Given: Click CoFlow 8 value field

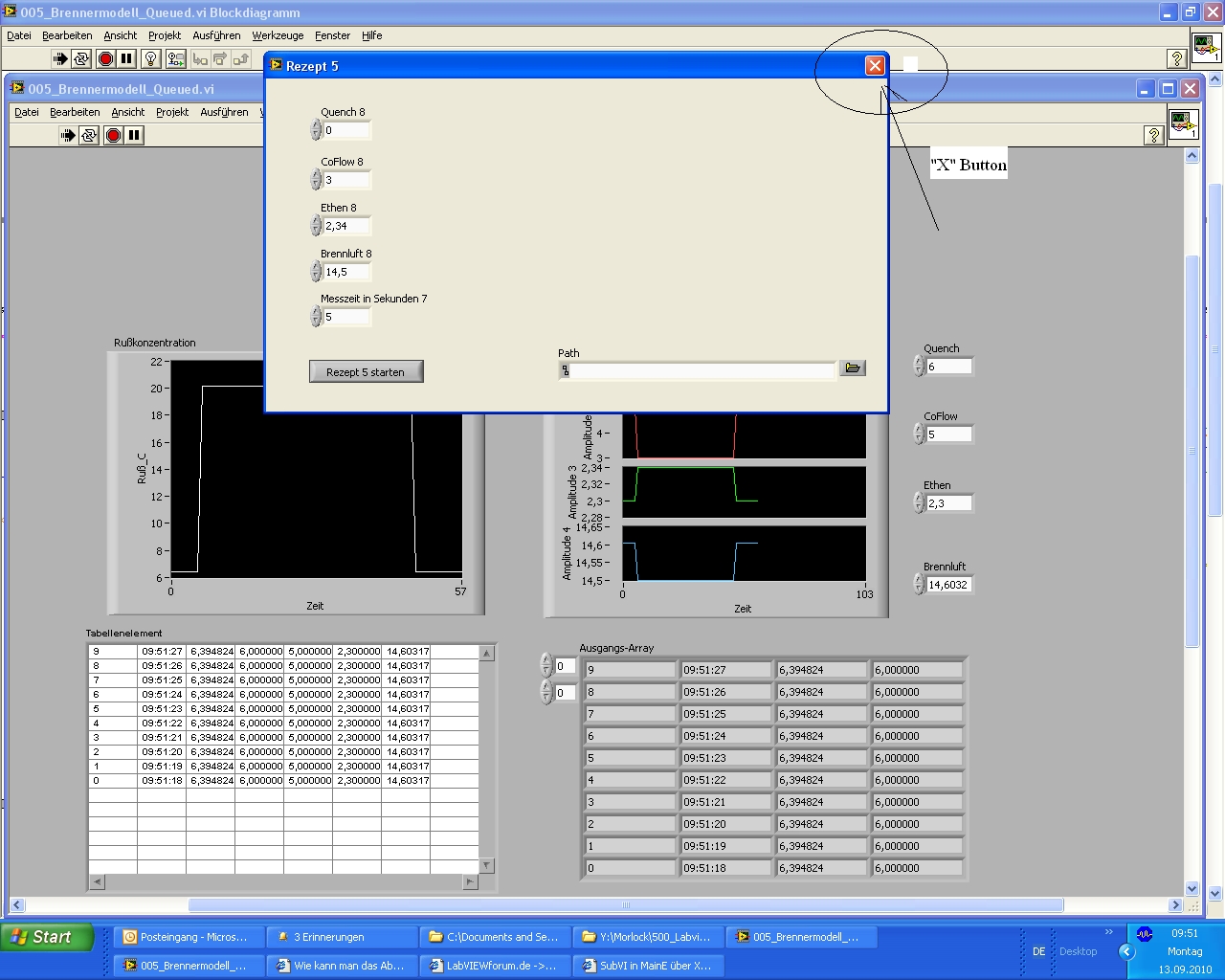Looking at the screenshot, I should [x=346, y=180].
